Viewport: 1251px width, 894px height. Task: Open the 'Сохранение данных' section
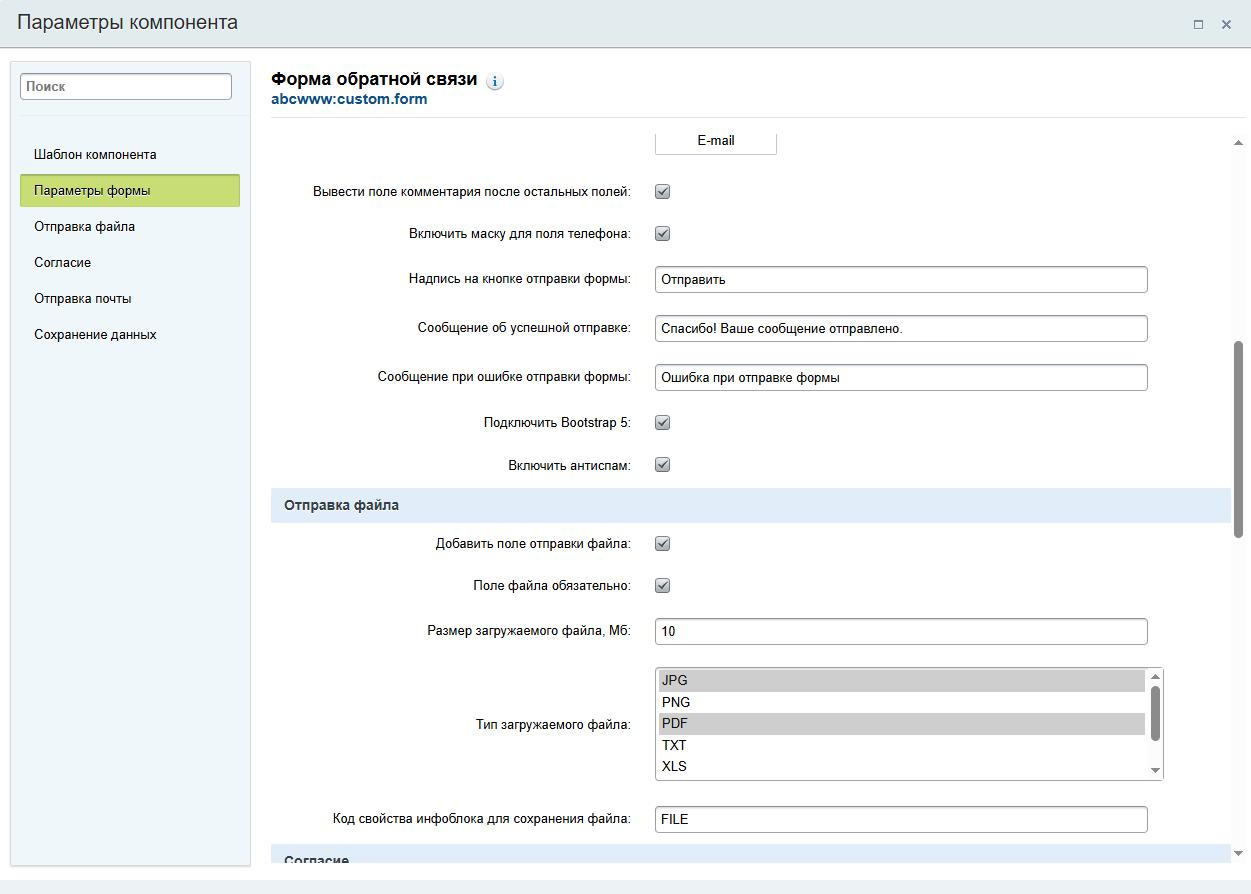pyautogui.click(x=95, y=335)
